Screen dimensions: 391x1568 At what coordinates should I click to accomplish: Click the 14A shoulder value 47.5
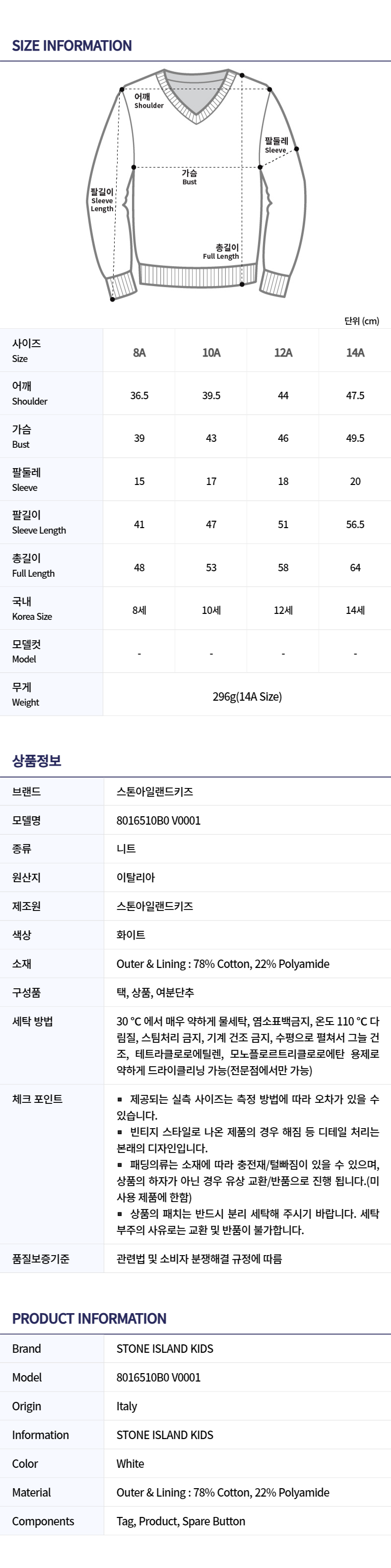click(x=355, y=396)
